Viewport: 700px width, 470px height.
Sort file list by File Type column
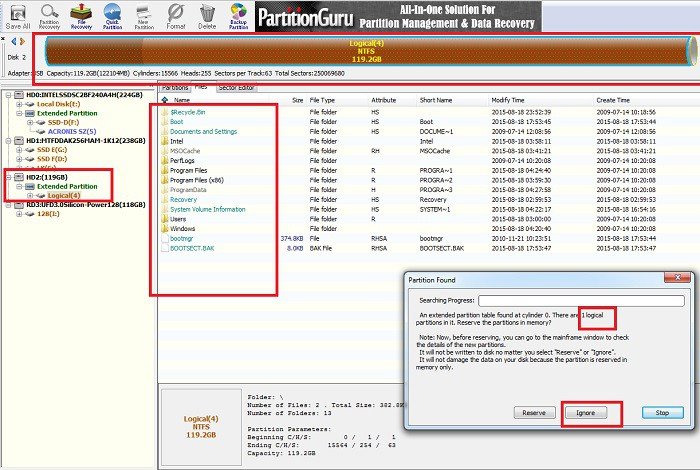(x=322, y=100)
